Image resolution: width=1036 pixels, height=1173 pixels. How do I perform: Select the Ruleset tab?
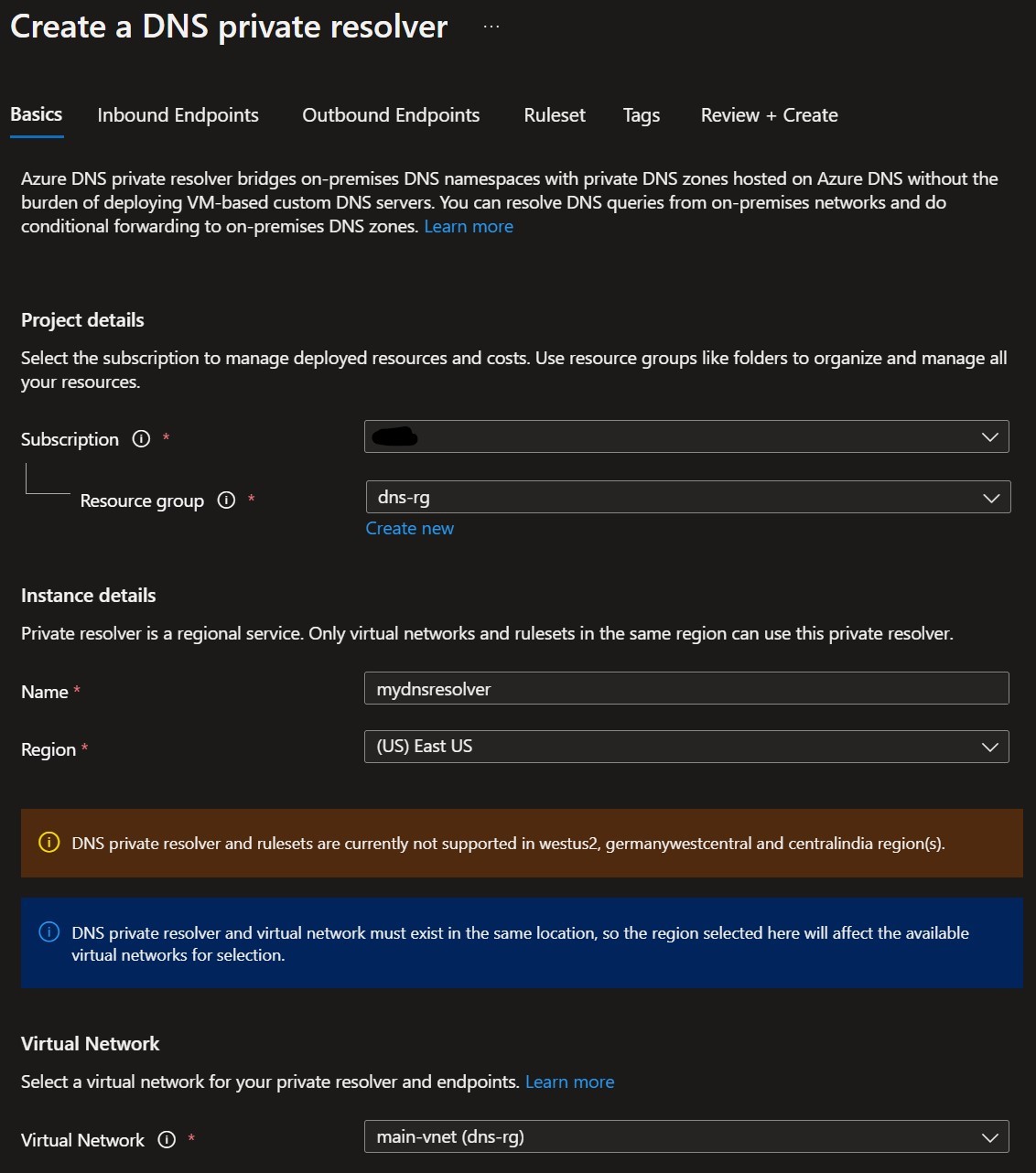(x=554, y=114)
